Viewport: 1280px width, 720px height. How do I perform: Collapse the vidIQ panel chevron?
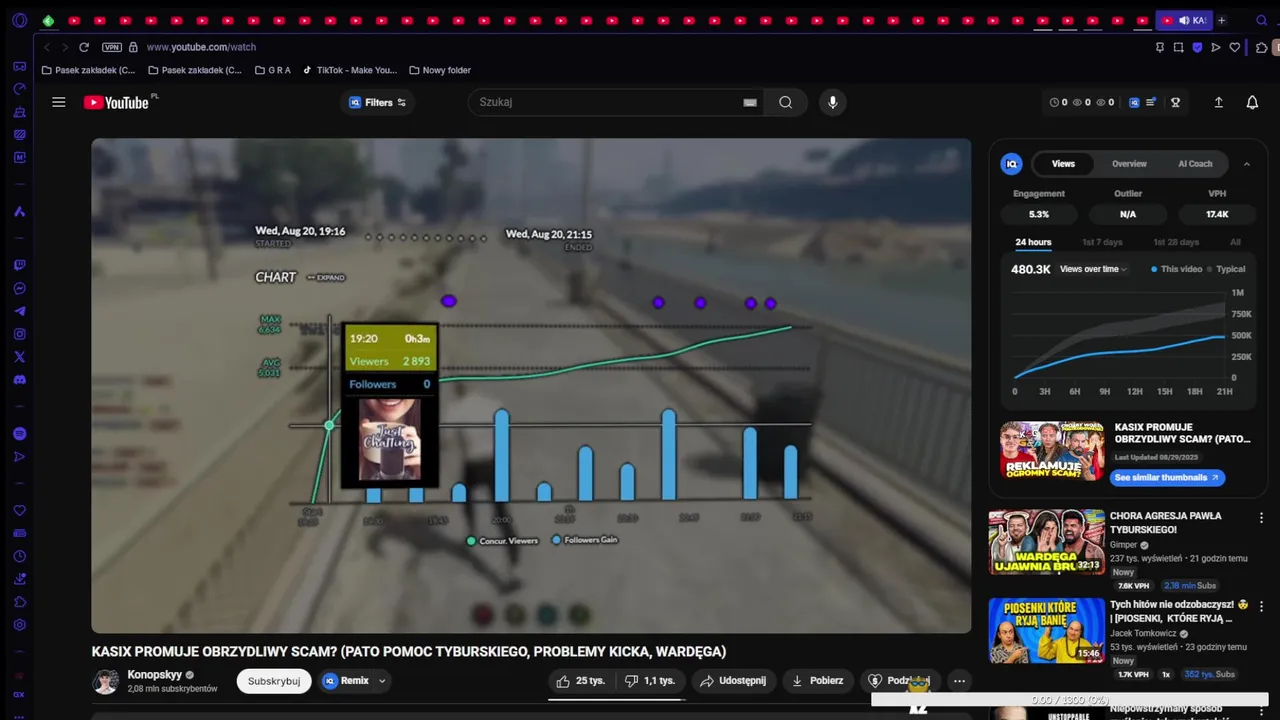[1246, 164]
